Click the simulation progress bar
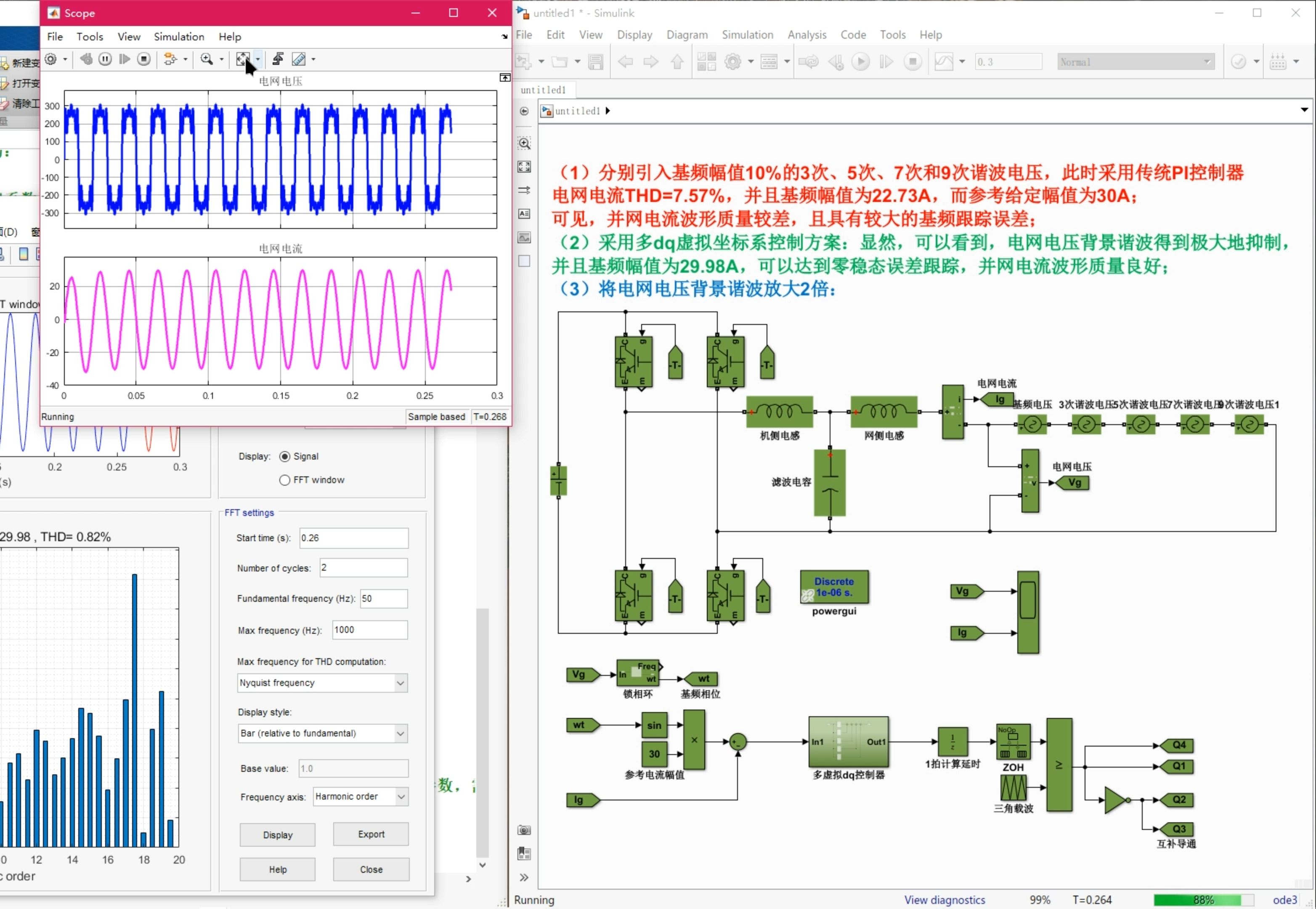The height and width of the screenshot is (909, 1316). pos(1203,900)
